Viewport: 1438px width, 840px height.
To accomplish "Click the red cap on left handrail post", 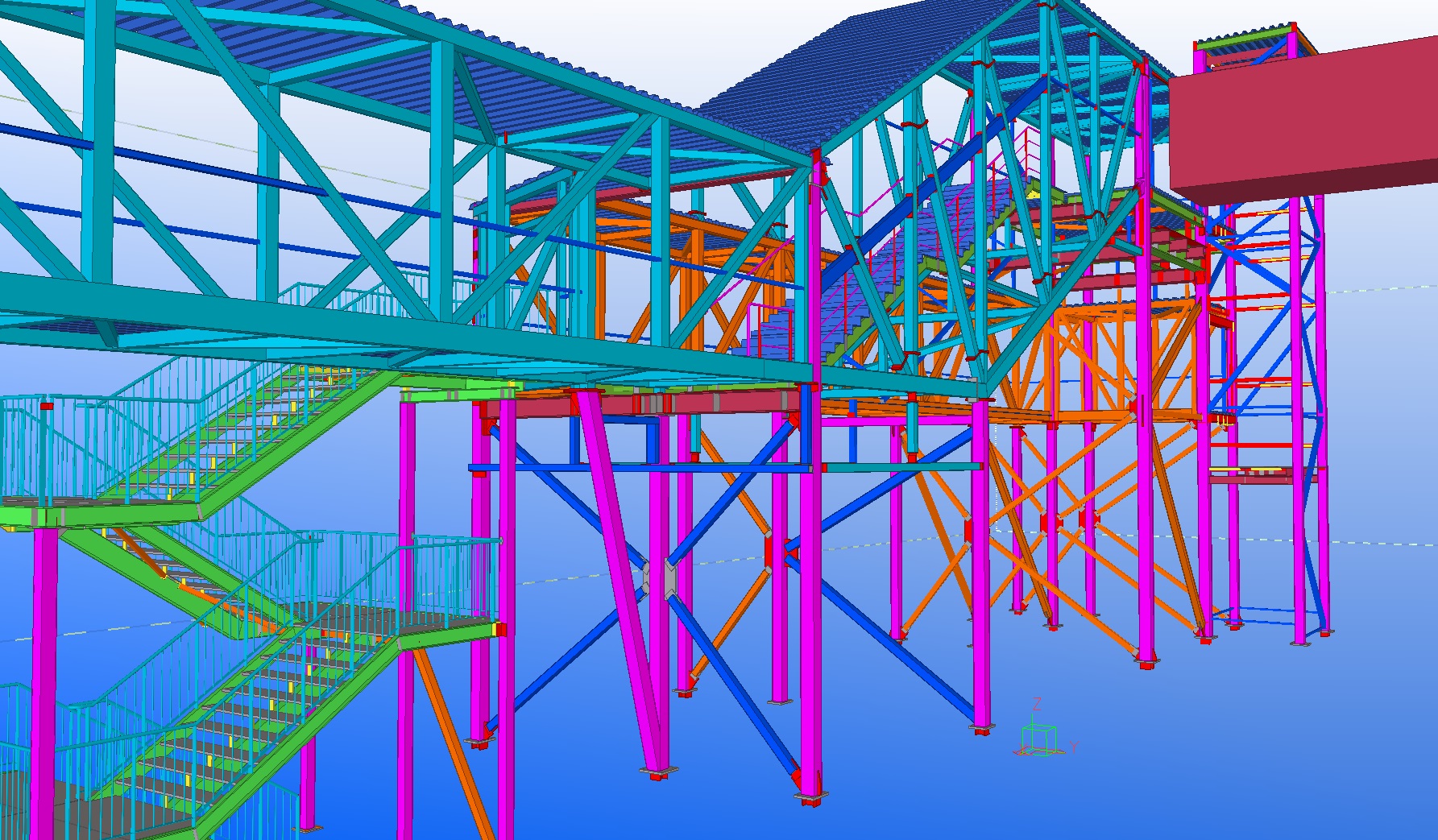I will point(46,406).
